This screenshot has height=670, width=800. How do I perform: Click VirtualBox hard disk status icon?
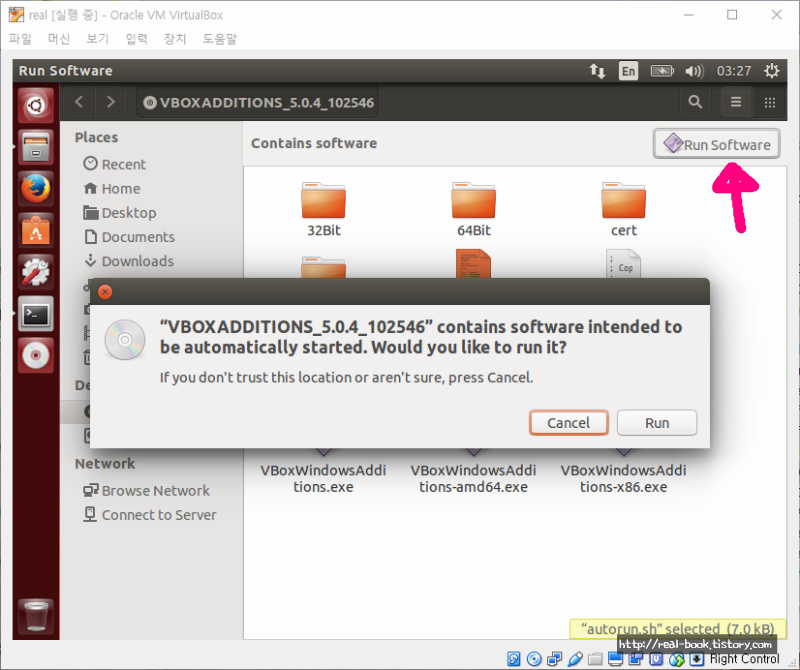coord(514,659)
